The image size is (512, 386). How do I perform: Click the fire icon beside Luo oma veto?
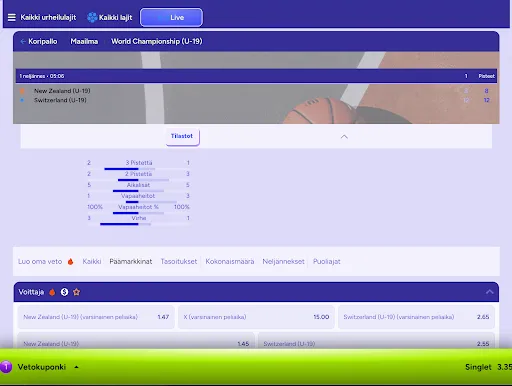pos(70,262)
